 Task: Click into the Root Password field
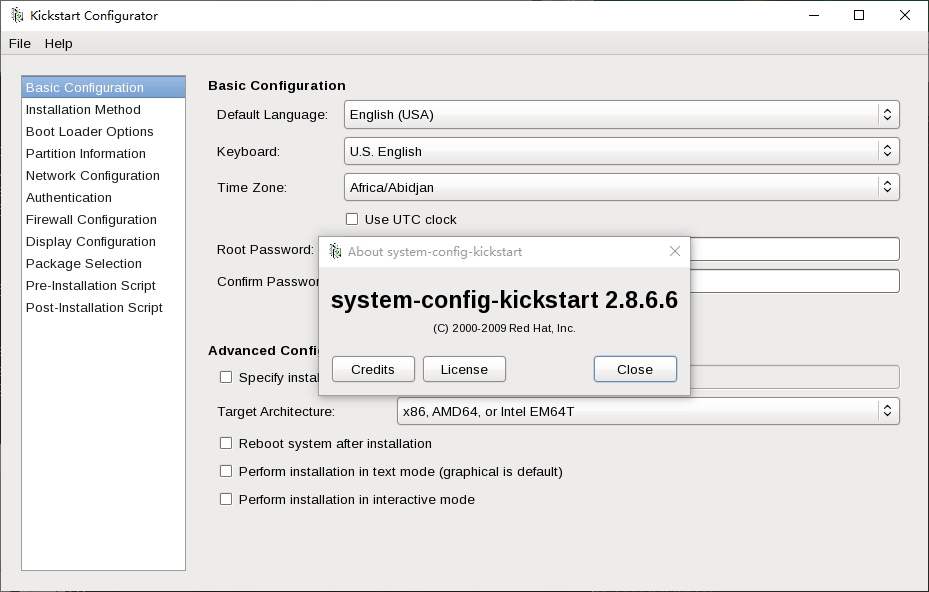pyautogui.click(x=795, y=249)
